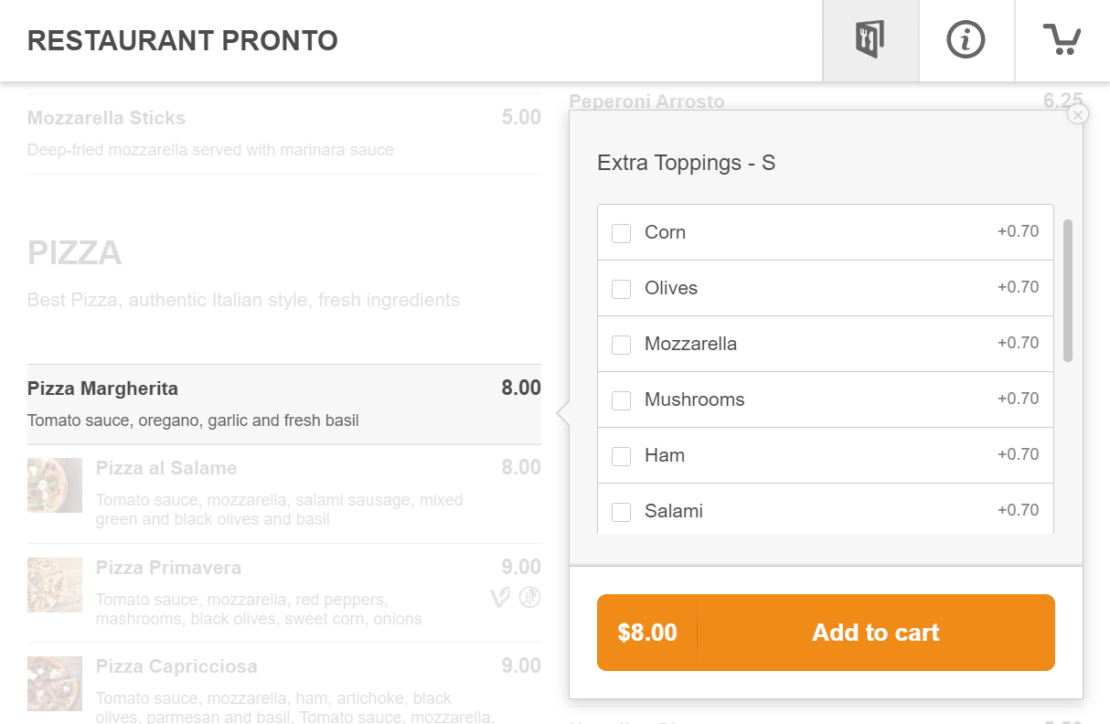Add Ham topping checkbox

click(x=621, y=457)
